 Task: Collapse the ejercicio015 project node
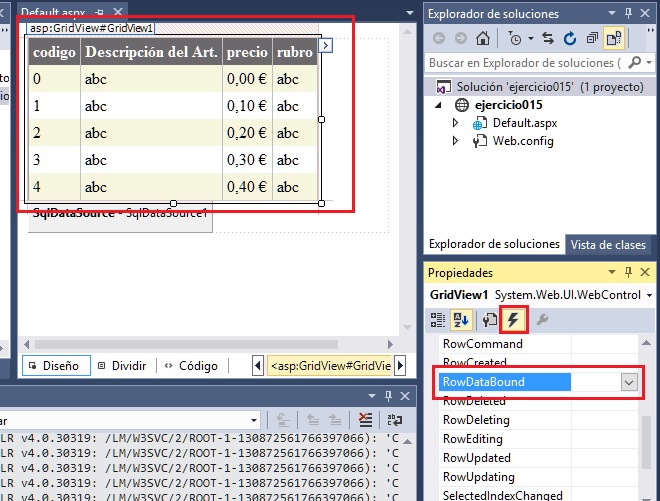pos(439,105)
